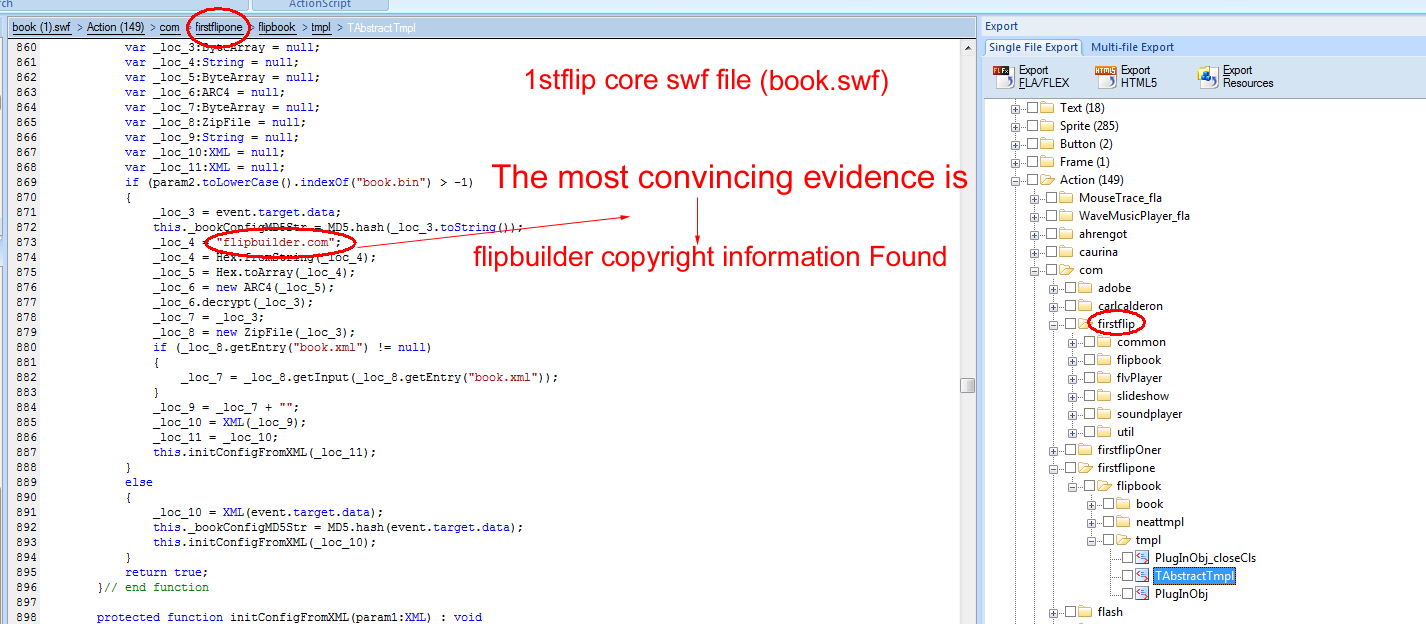Viewport: 1426px width, 624px height.
Task: Click line number 869 in the gutter
Action: pos(27,182)
